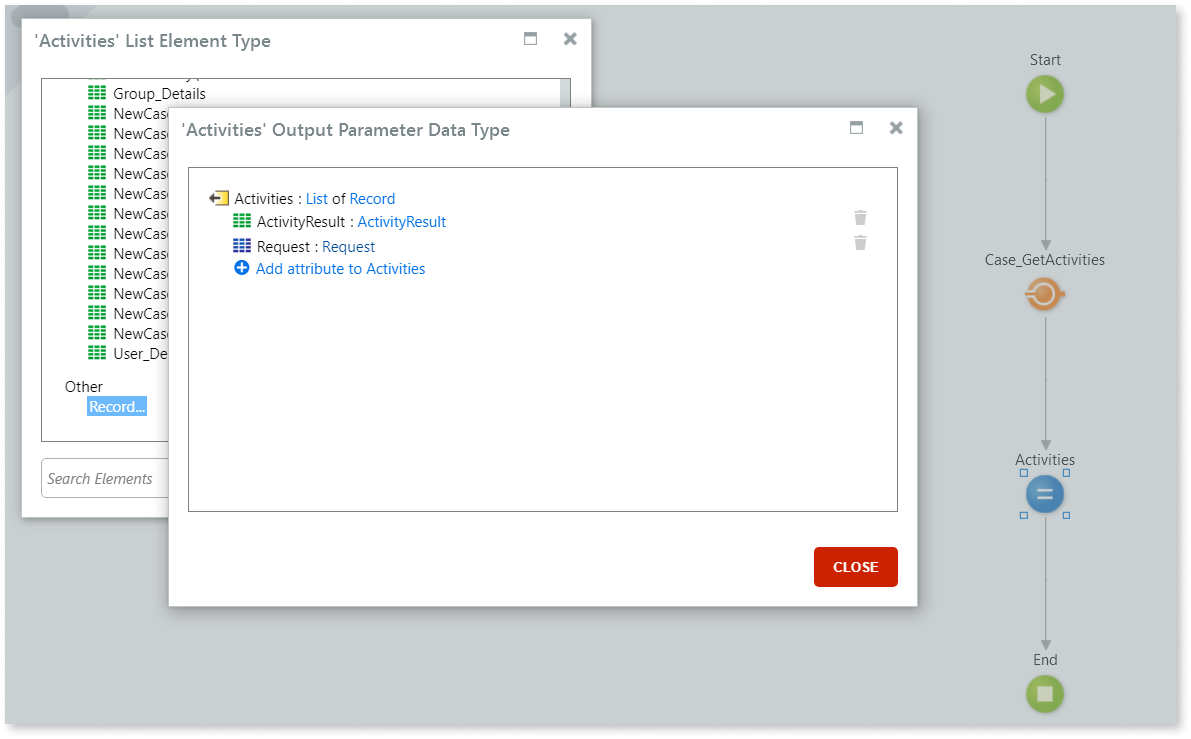
Task: Select User_De... entry in the element list
Action: point(141,353)
